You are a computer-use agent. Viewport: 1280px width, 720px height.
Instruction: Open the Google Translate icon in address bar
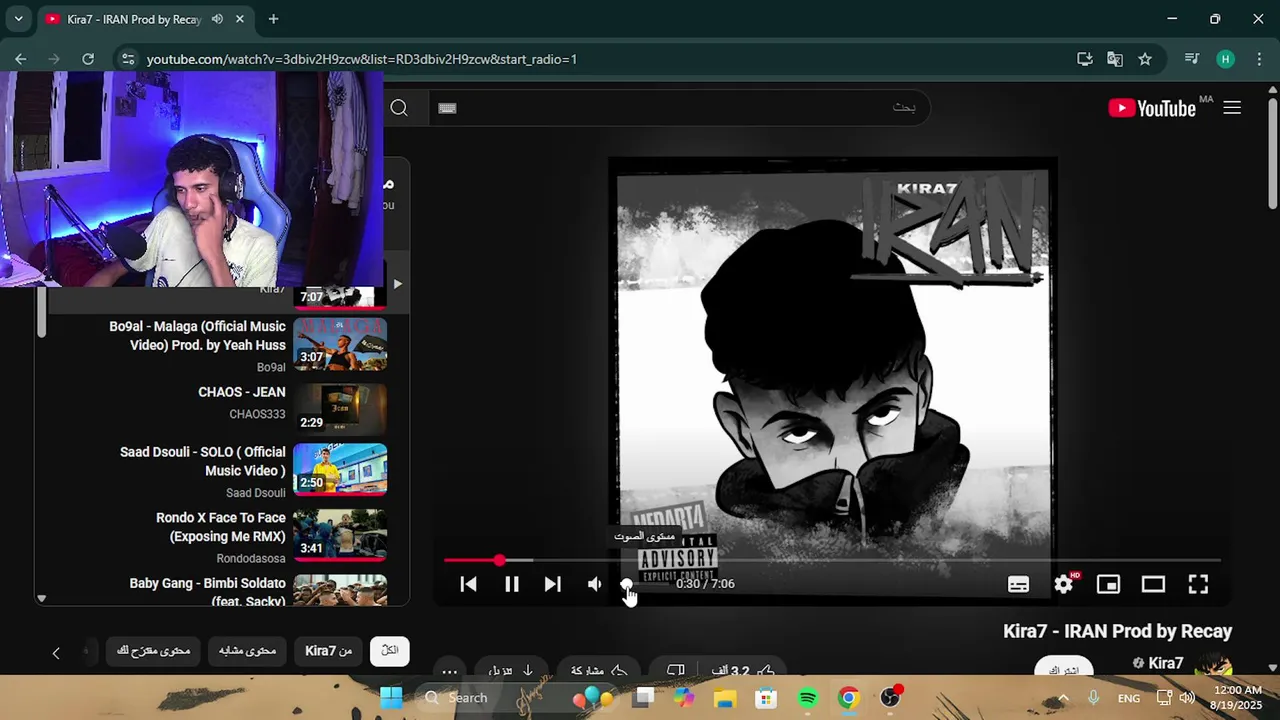tap(1115, 59)
